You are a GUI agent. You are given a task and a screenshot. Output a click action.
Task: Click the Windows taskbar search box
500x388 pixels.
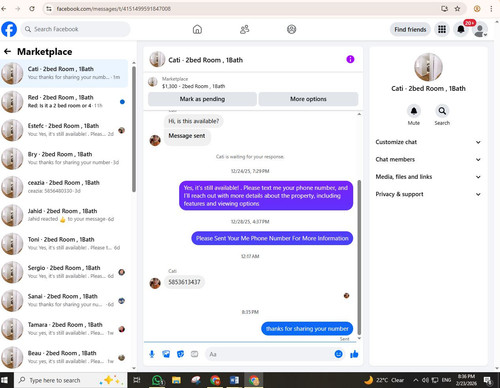coord(70,380)
